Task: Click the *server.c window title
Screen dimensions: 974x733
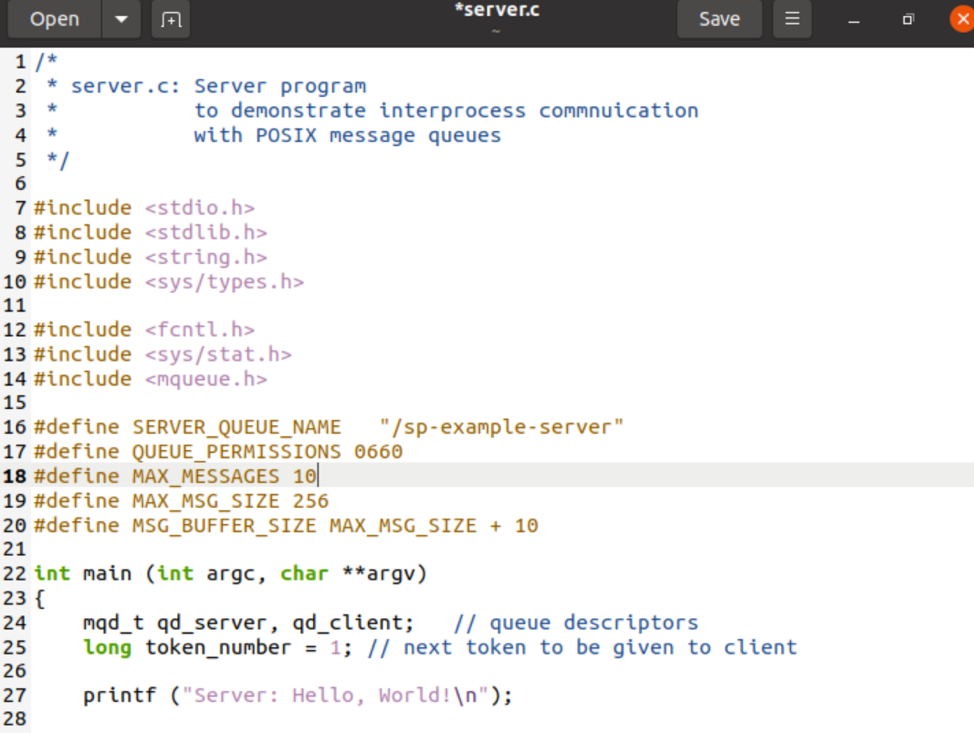Action: click(x=497, y=11)
